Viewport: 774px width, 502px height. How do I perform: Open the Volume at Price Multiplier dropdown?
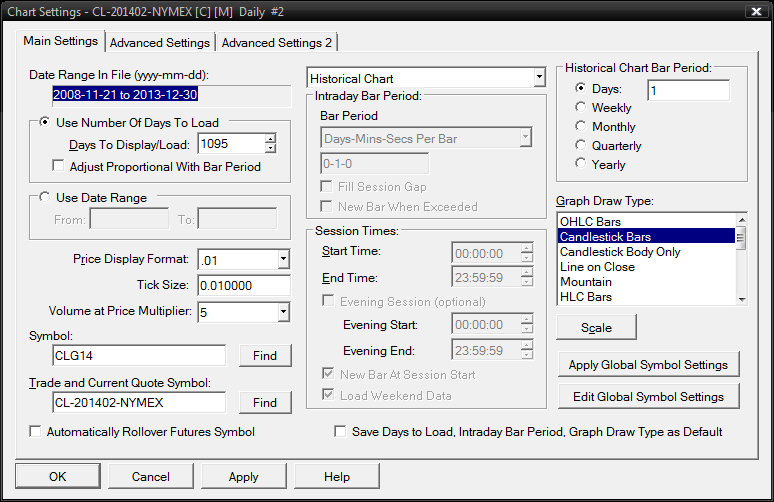click(x=283, y=311)
